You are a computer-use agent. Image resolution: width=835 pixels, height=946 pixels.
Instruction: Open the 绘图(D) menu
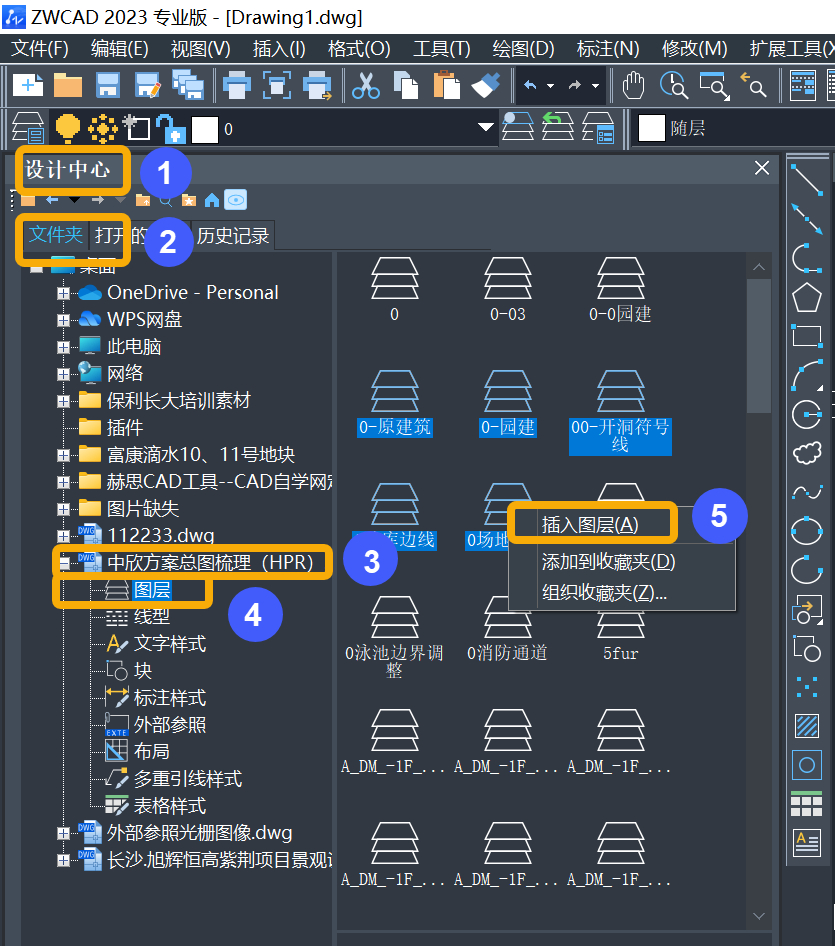tap(523, 49)
